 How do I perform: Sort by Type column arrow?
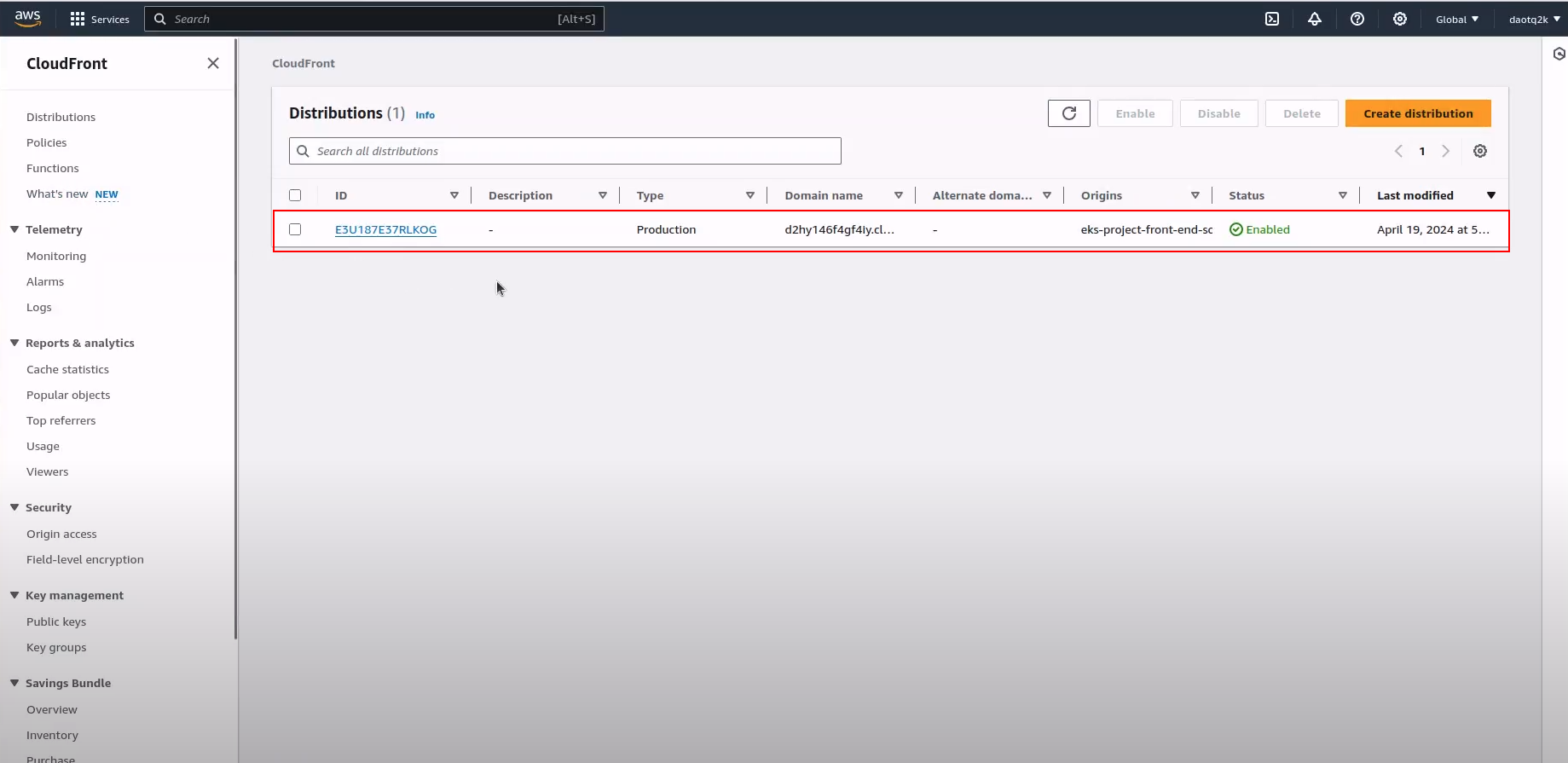(x=750, y=195)
